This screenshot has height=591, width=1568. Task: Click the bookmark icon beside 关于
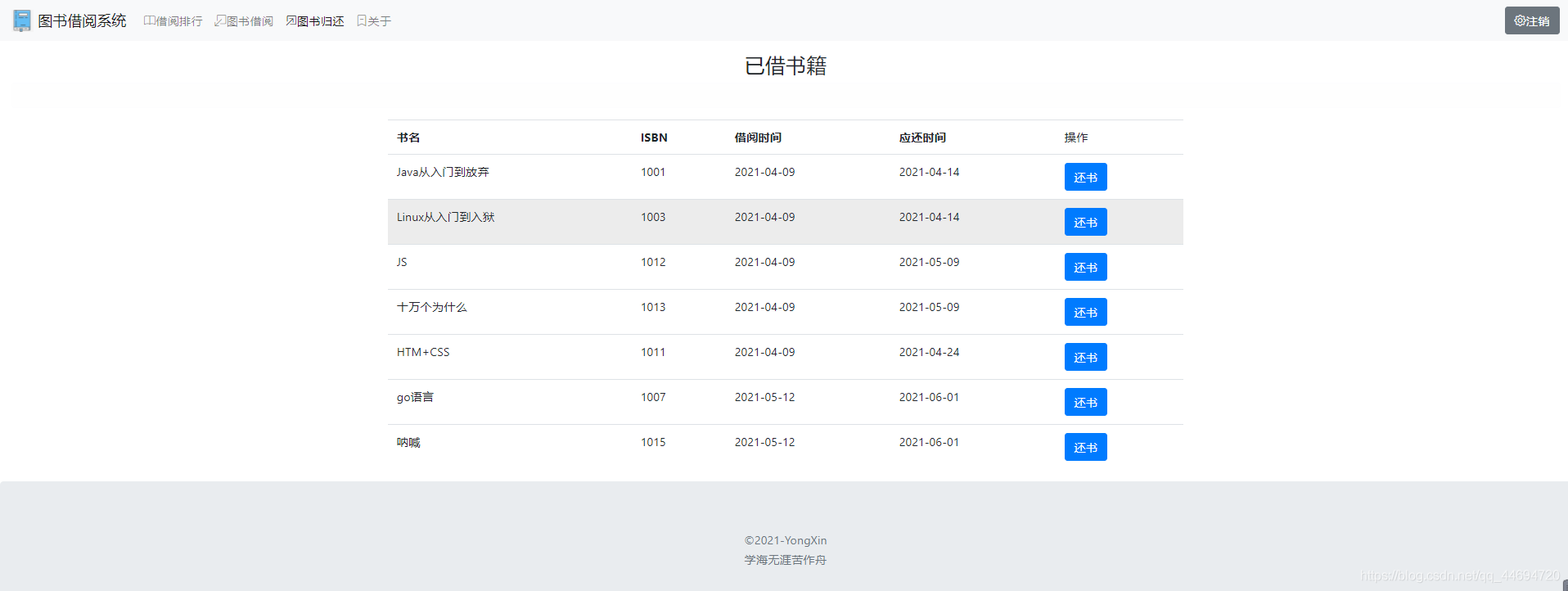[362, 20]
